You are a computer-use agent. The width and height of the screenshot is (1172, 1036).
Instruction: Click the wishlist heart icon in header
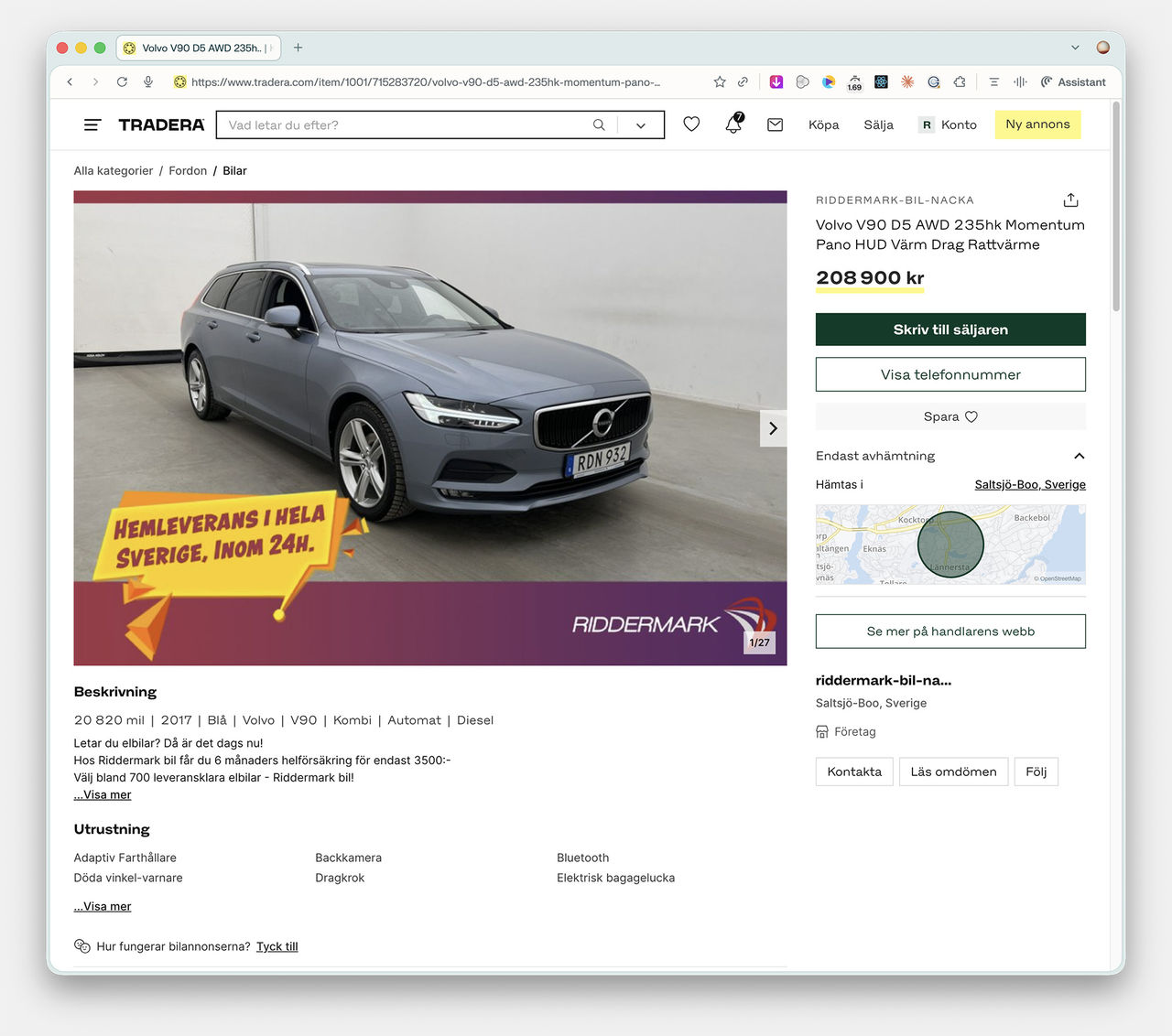click(x=691, y=124)
